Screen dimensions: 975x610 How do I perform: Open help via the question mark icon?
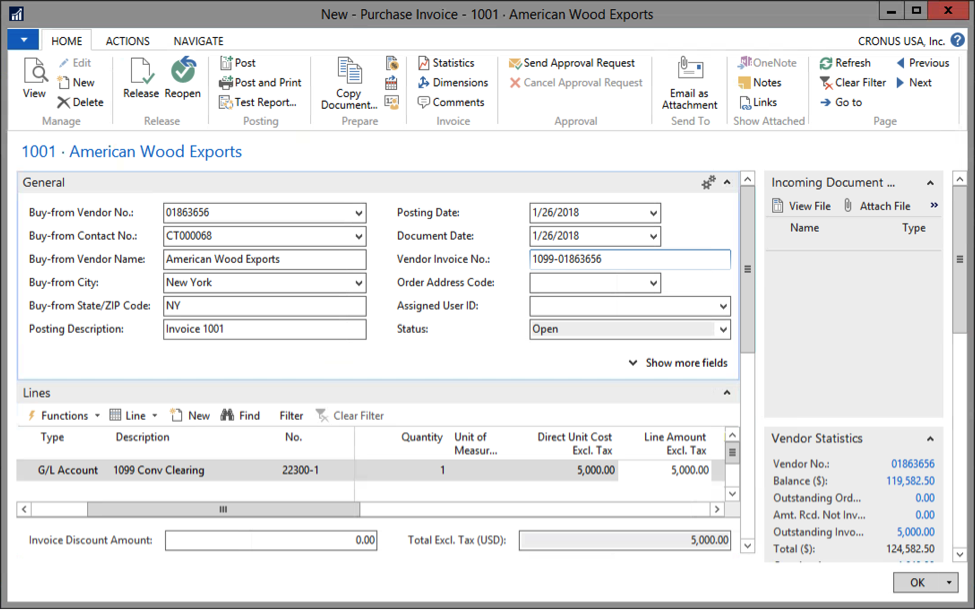coord(958,40)
